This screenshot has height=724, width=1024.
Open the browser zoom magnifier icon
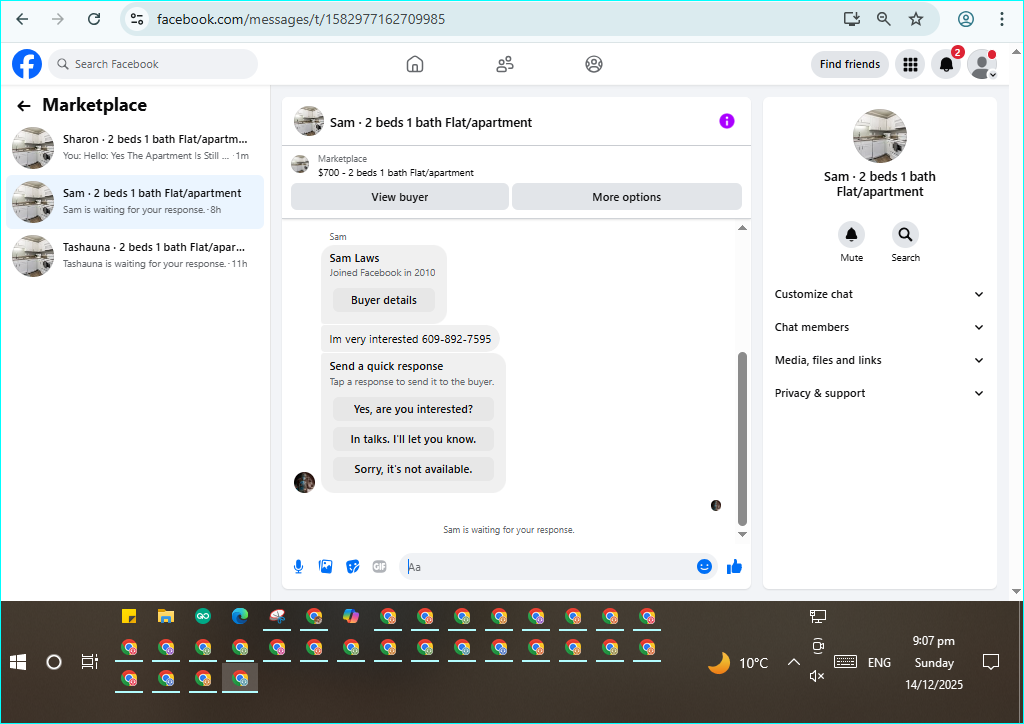point(884,19)
